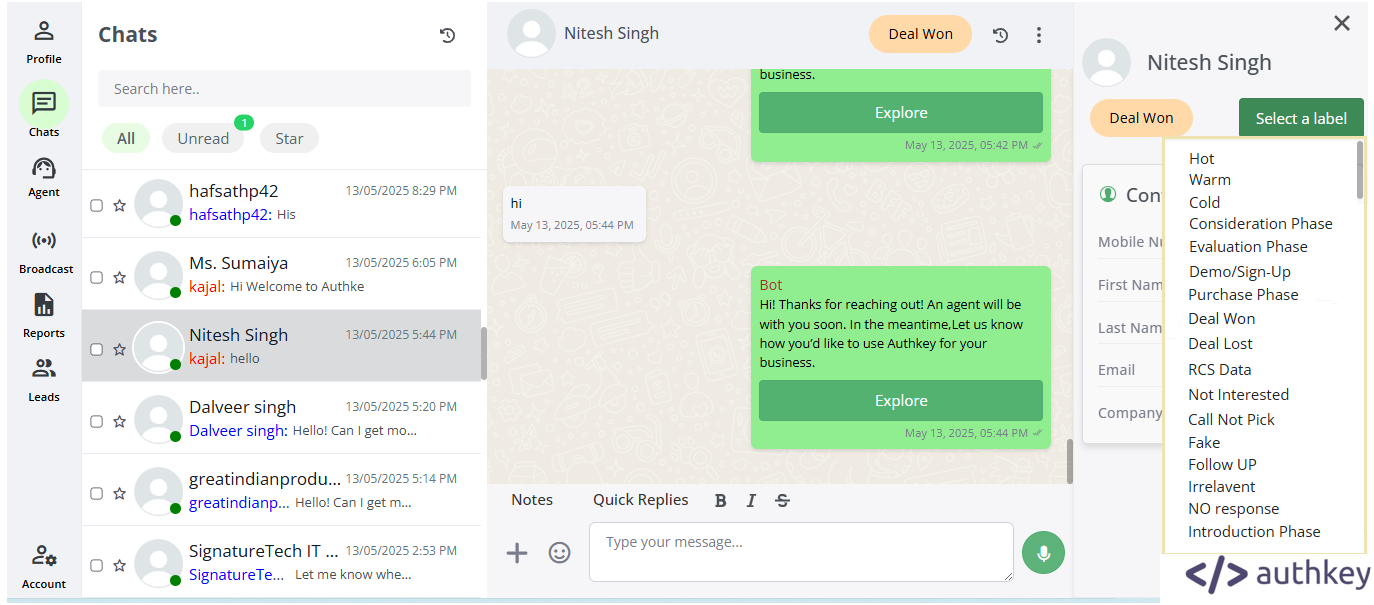Tick checkbox for Ms. Sumaiya chat
1374x605 pixels.
click(97, 277)
